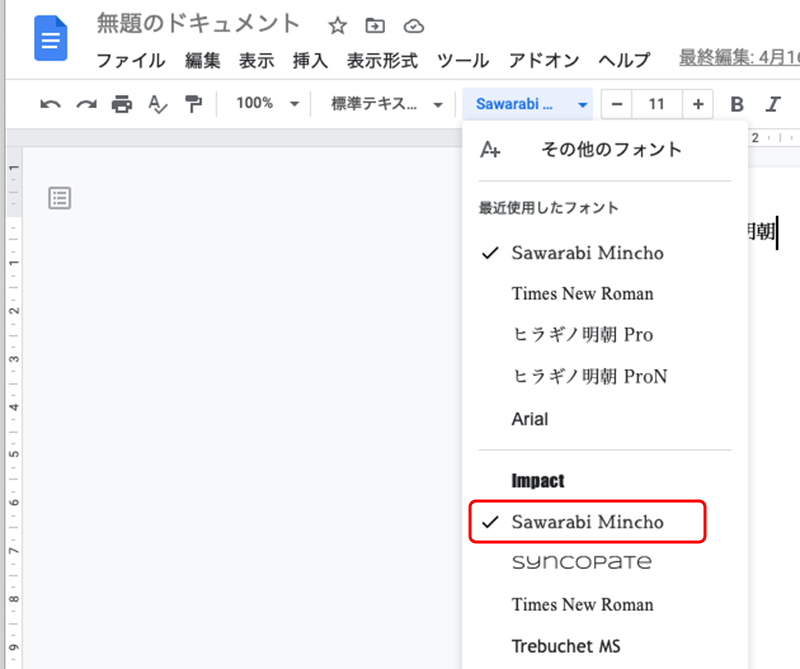Increase the font size
The image size is (800, 669).
pos(698,104)
